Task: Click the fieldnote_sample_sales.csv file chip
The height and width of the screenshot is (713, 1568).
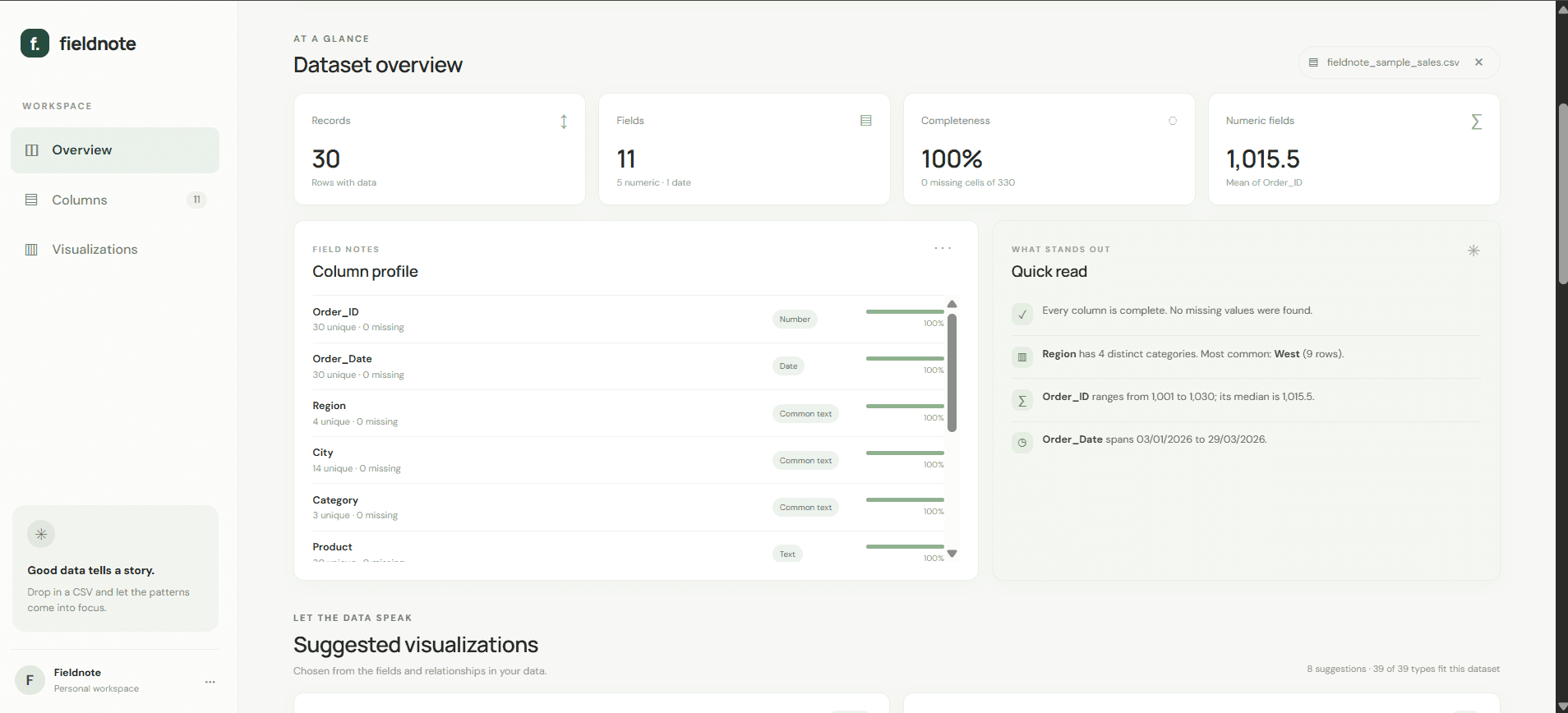Action: (x=1399, y=62)
